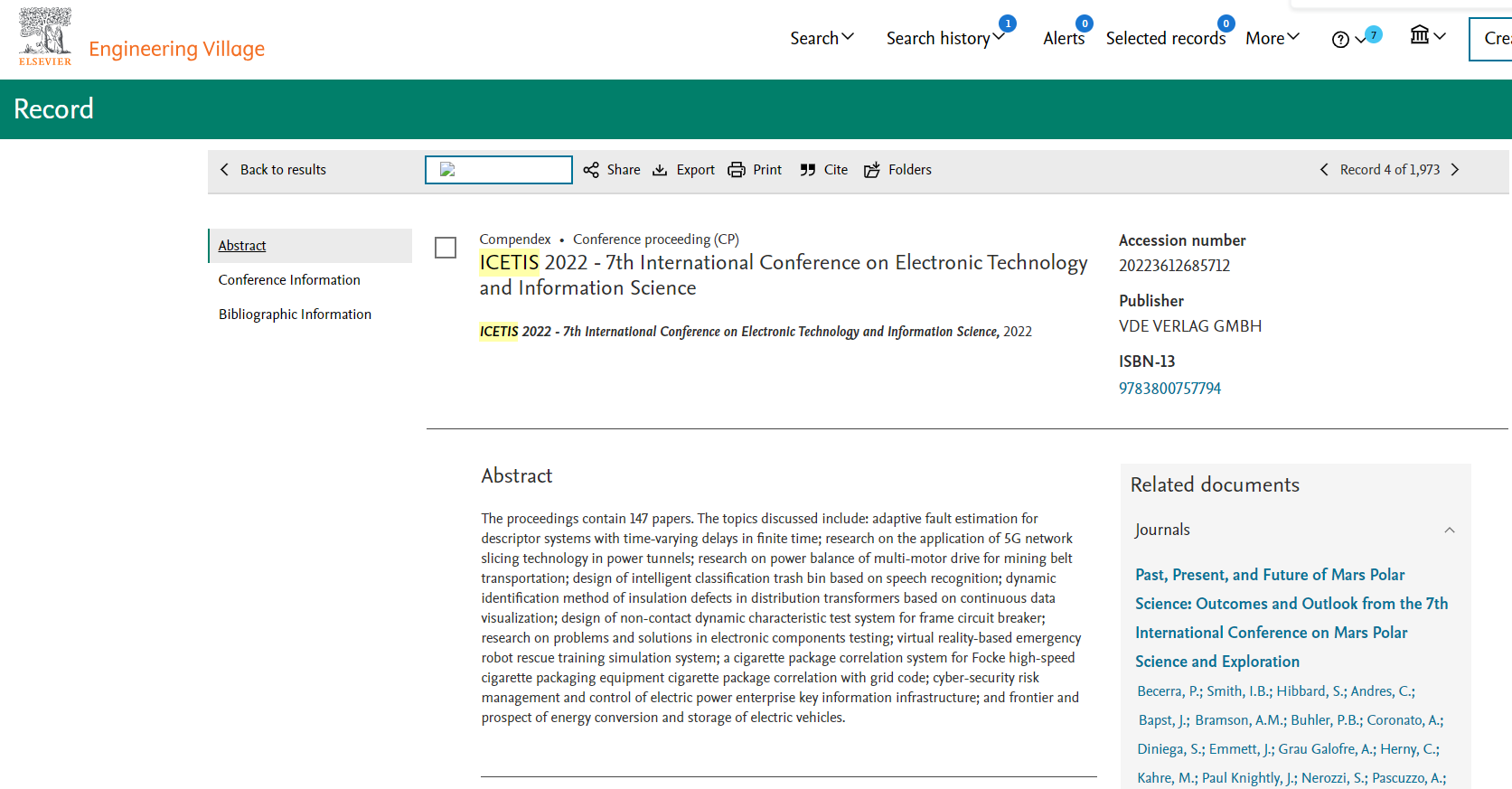
Task: Click accession number 20223612685712
Action: 1174,266
